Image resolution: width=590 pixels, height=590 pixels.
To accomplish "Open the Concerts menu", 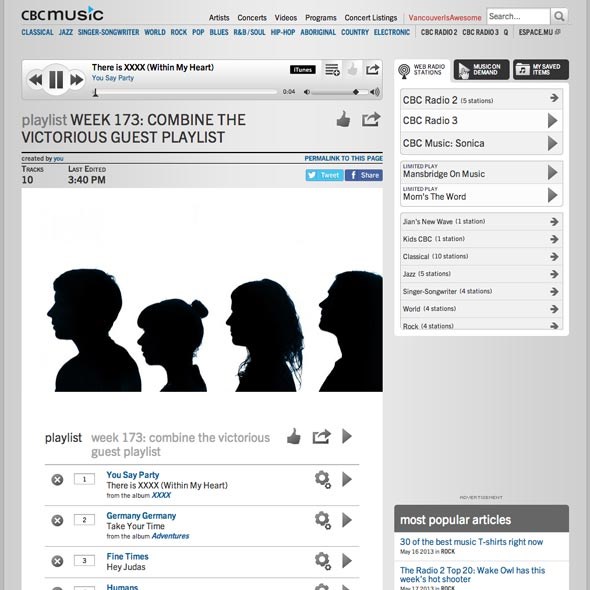I will (252, 18).
